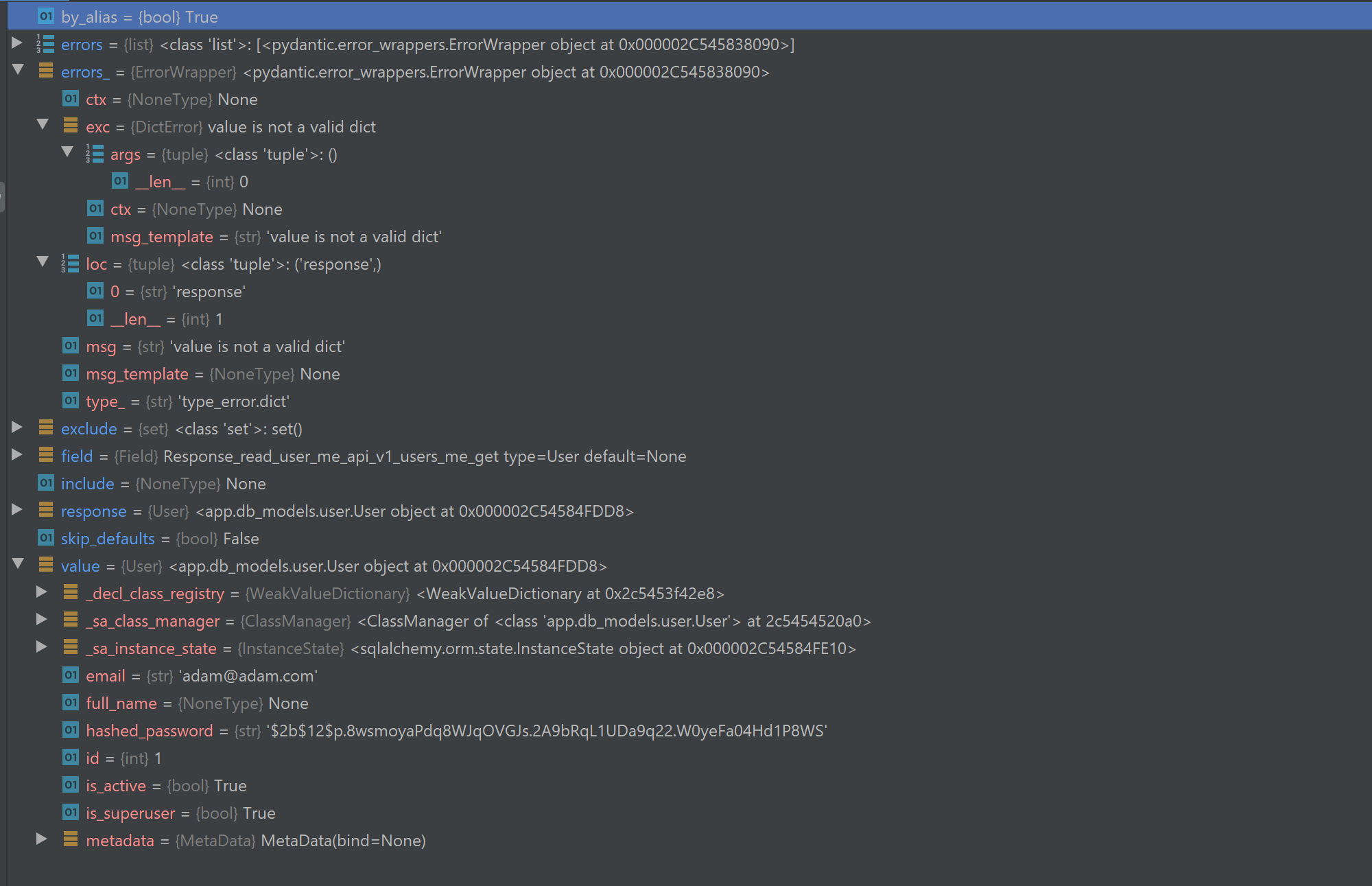Click the thin panel handle on the left edge
Screen dimensions: 1372x886
point(3,196)
